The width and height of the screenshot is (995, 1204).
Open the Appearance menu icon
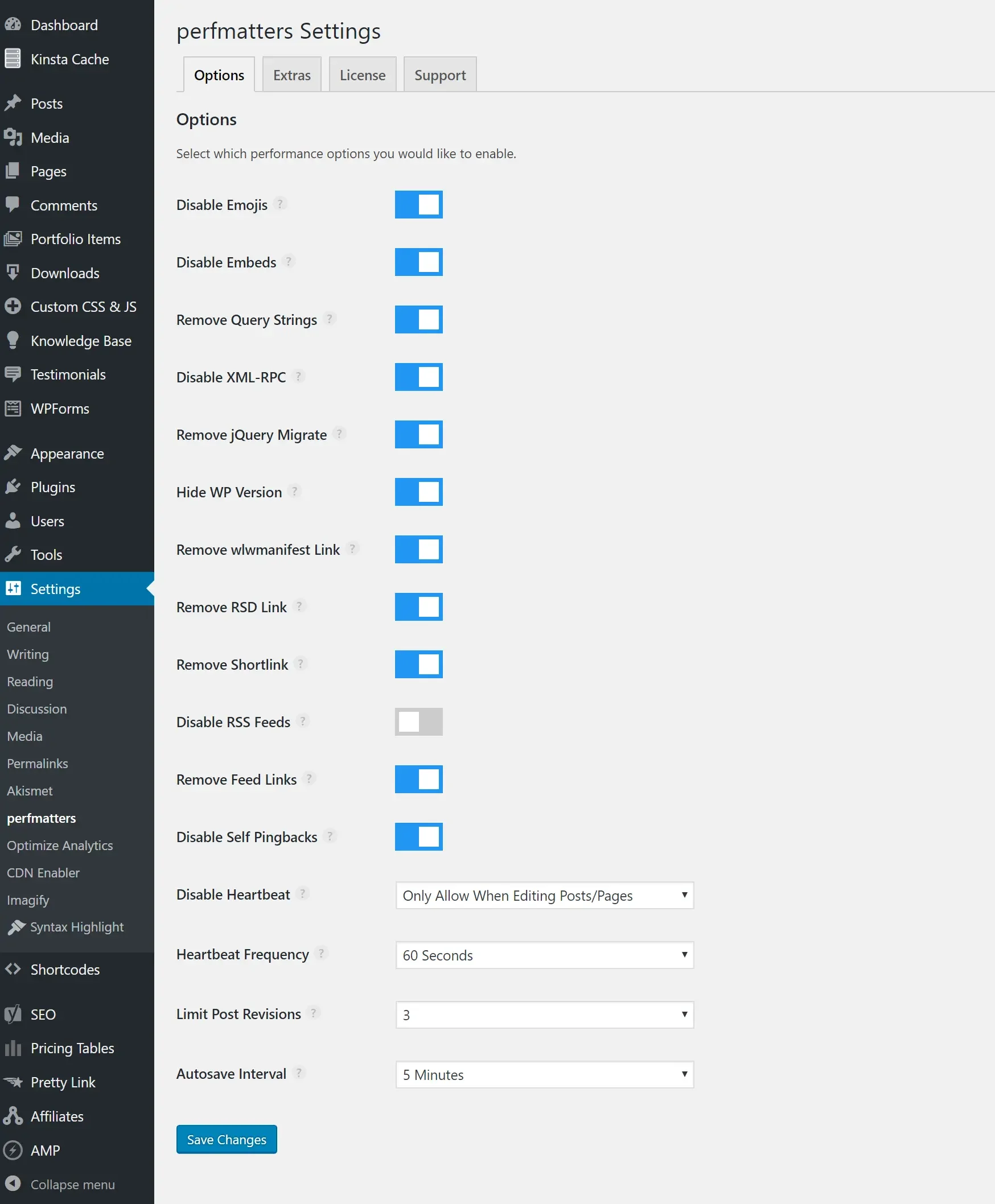(14, 453)
